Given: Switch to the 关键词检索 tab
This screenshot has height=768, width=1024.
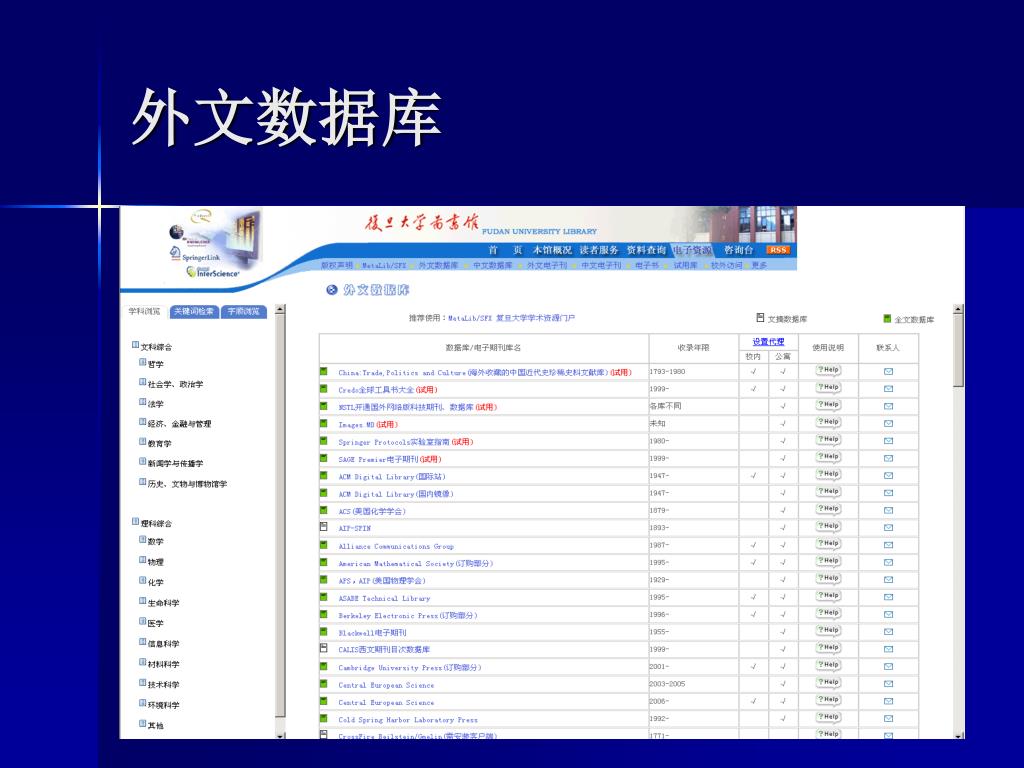Looking at the screenshot, I should coord(195,312).
